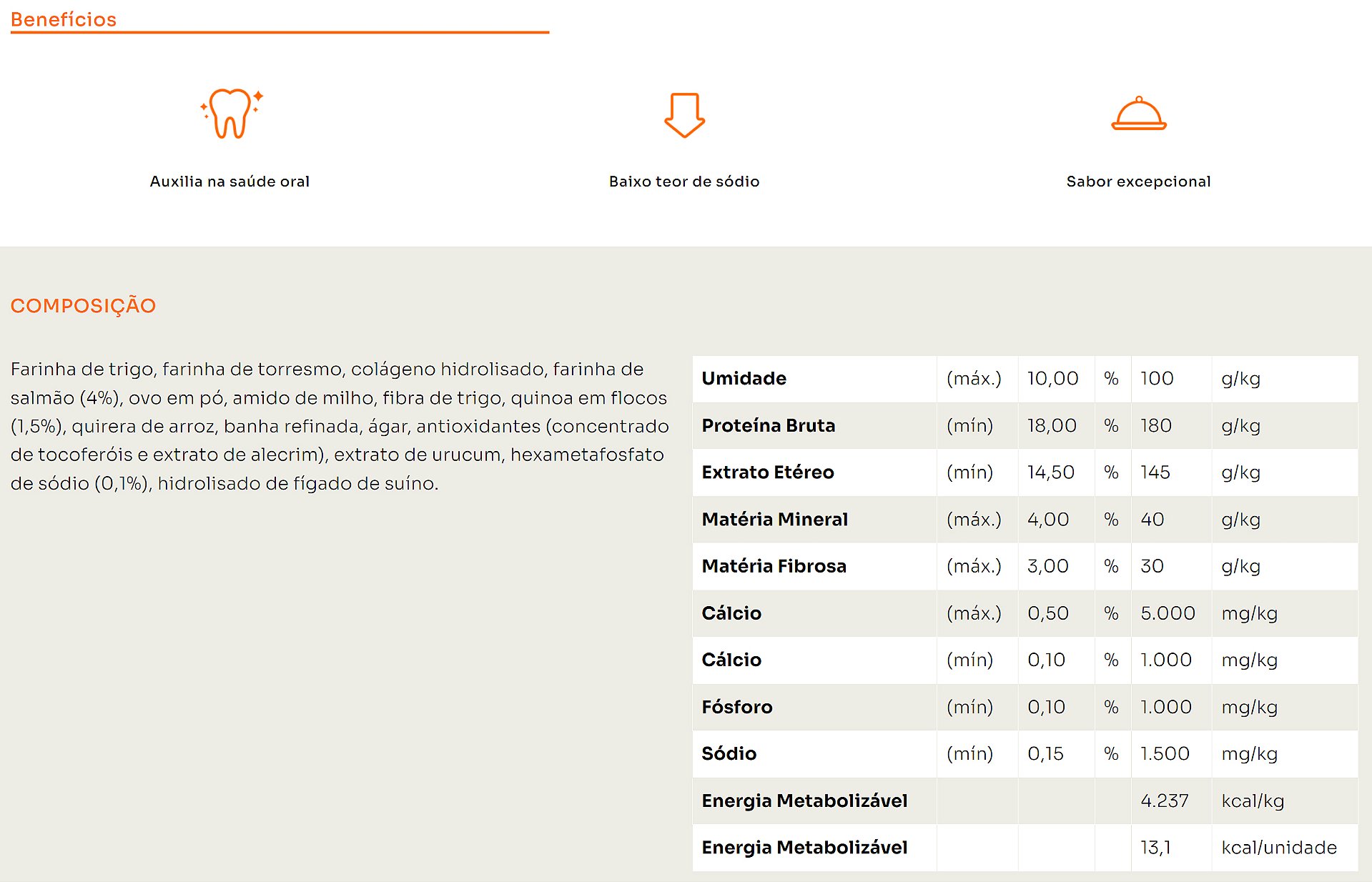Click the 18,00 protein percentage cell
Viewport: 1372px width, 882px height.
[1052, 425]
